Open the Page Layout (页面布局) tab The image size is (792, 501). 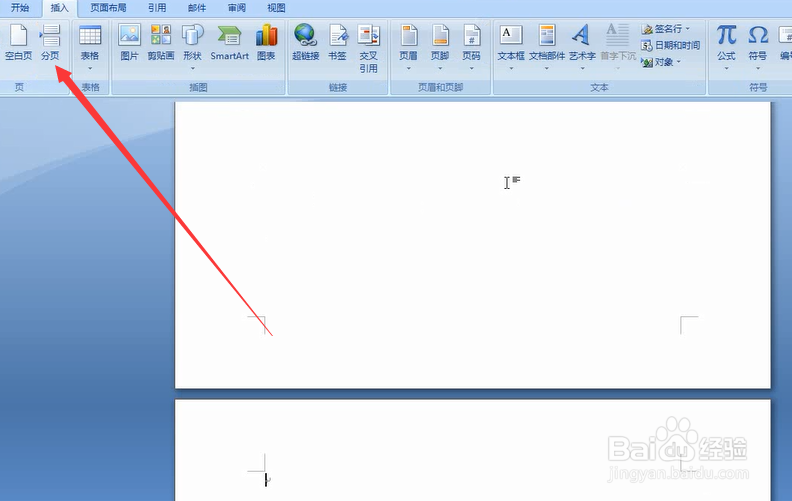(108, 8)
